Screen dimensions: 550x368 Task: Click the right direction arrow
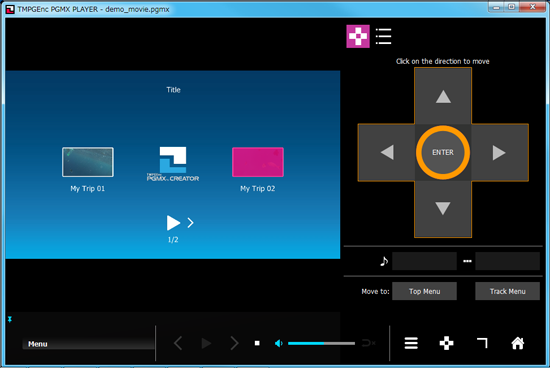click(499, 152)
